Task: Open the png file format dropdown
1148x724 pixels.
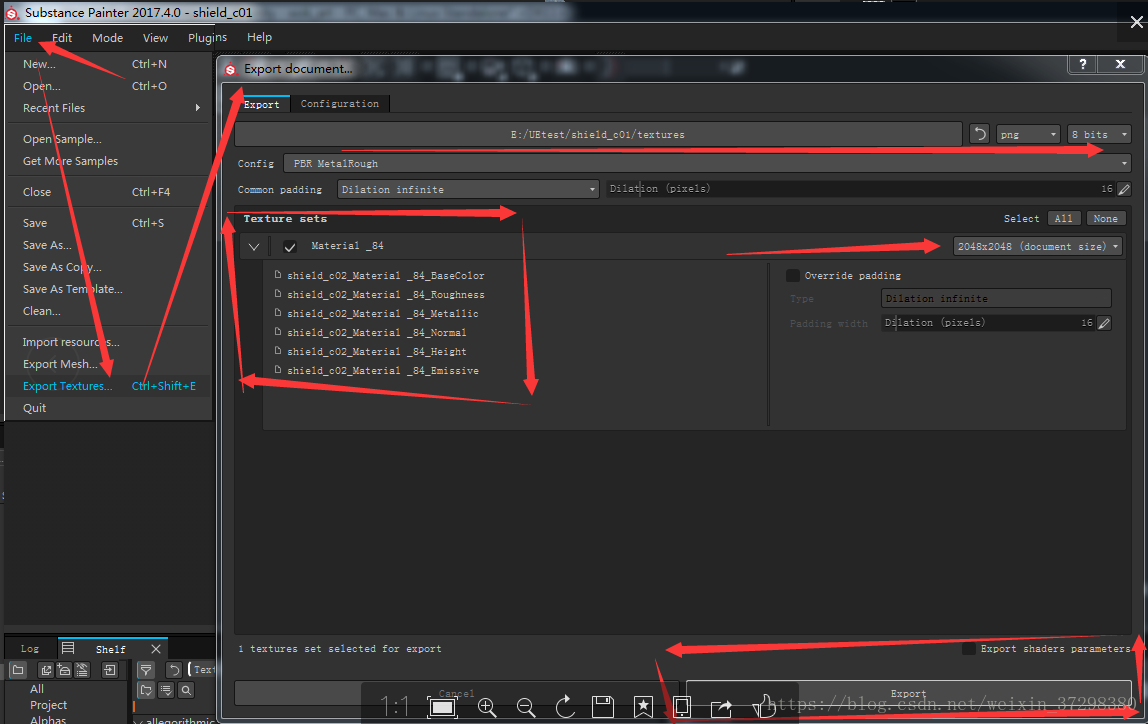Action: tap(1028, 134)
